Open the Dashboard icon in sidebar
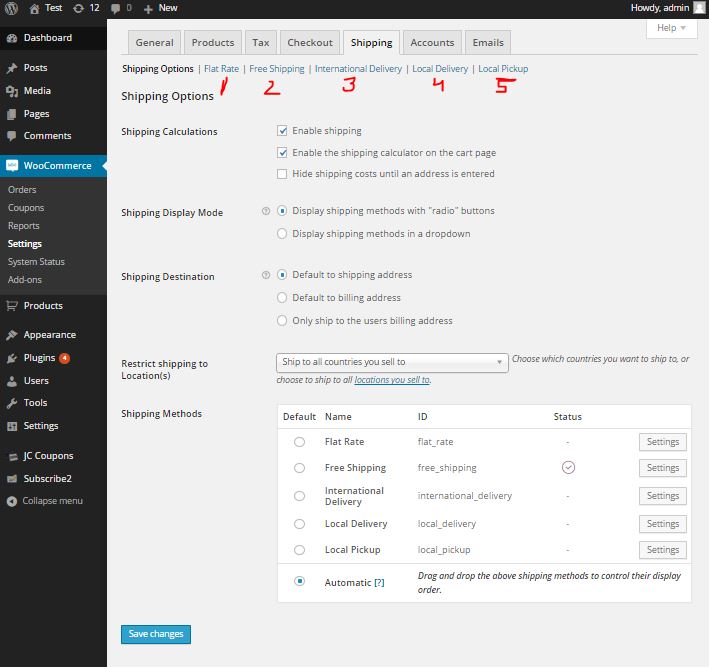 coord(11,38)
